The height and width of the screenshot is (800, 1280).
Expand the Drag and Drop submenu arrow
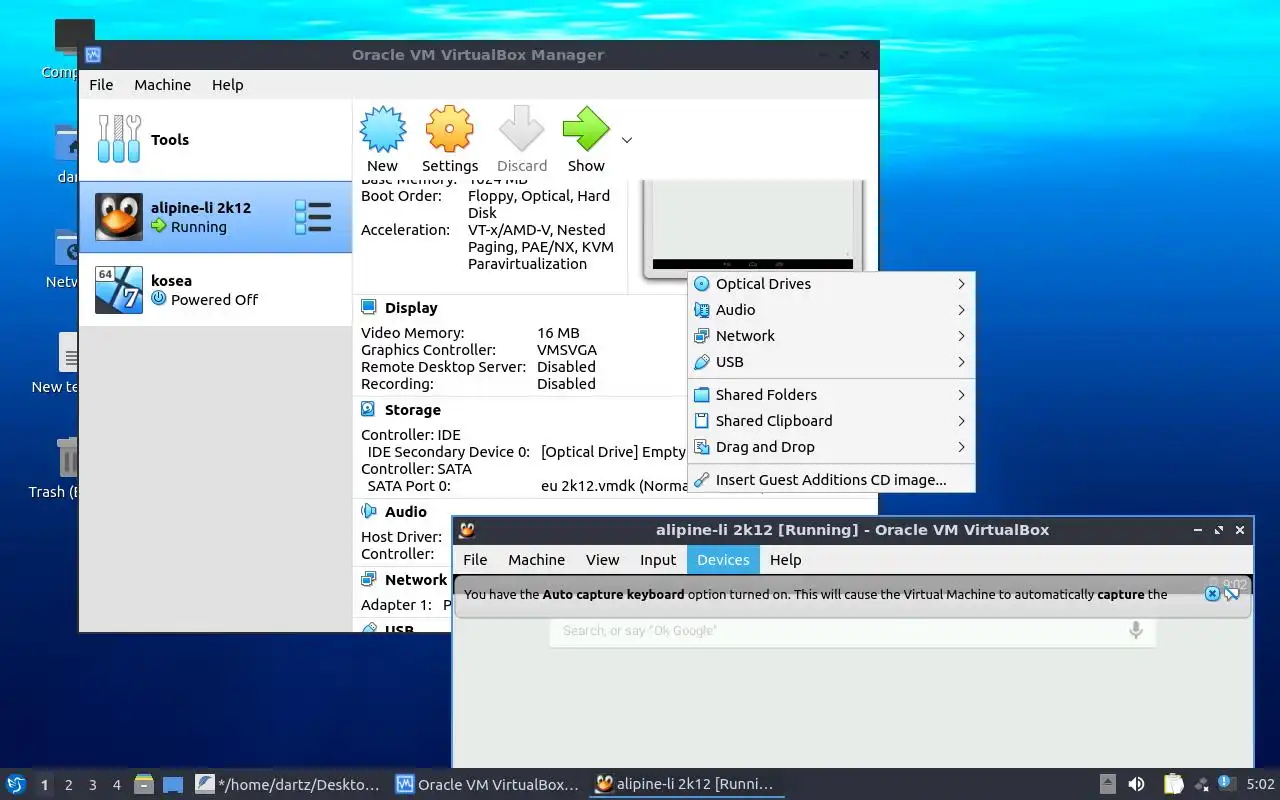961,447
